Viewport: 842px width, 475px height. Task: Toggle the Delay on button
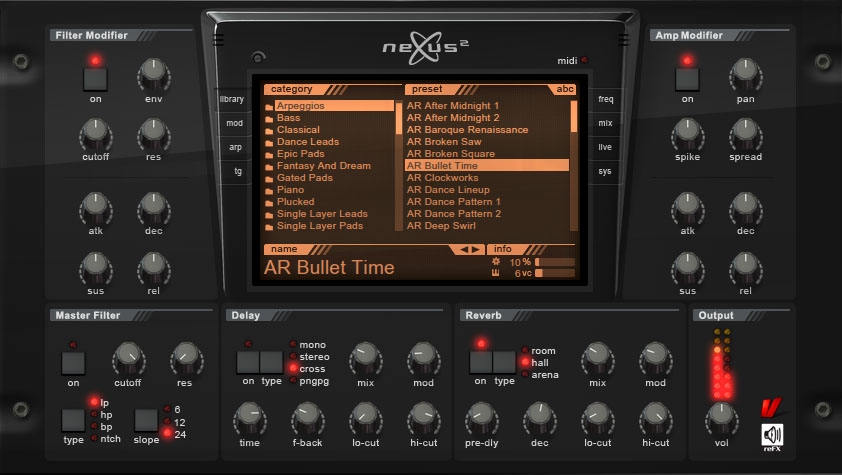[248, 362]
